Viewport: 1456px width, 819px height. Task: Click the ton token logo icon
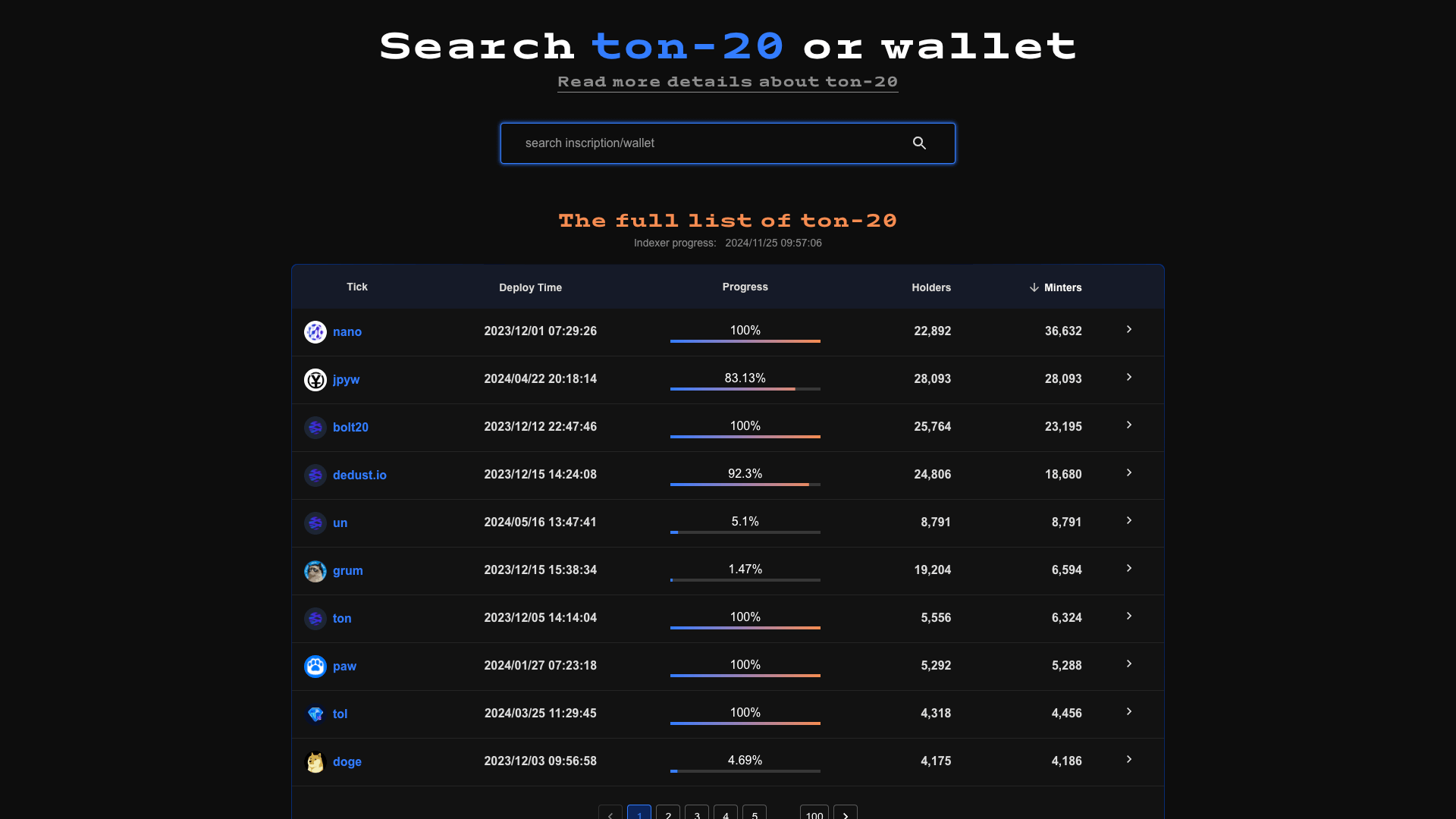tap(315, 619)
